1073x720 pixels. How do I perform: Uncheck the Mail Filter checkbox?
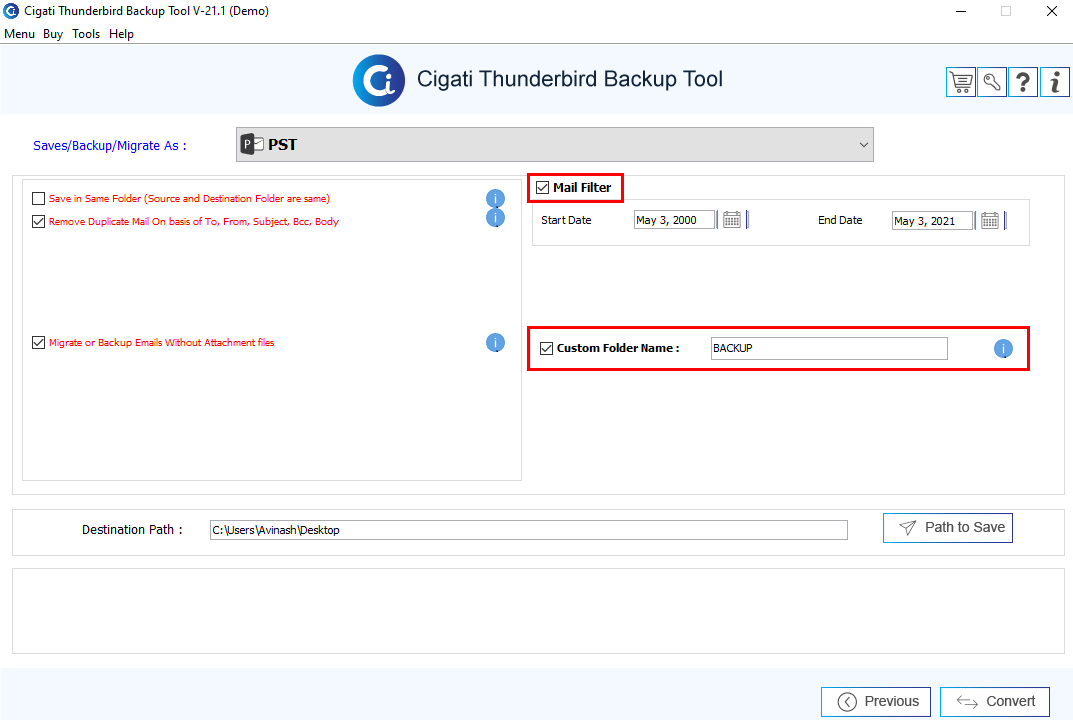(x=543, y=188)
